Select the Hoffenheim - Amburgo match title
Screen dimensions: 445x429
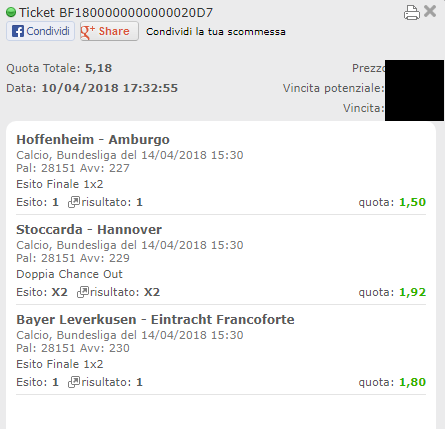click(x=93, y=140)
